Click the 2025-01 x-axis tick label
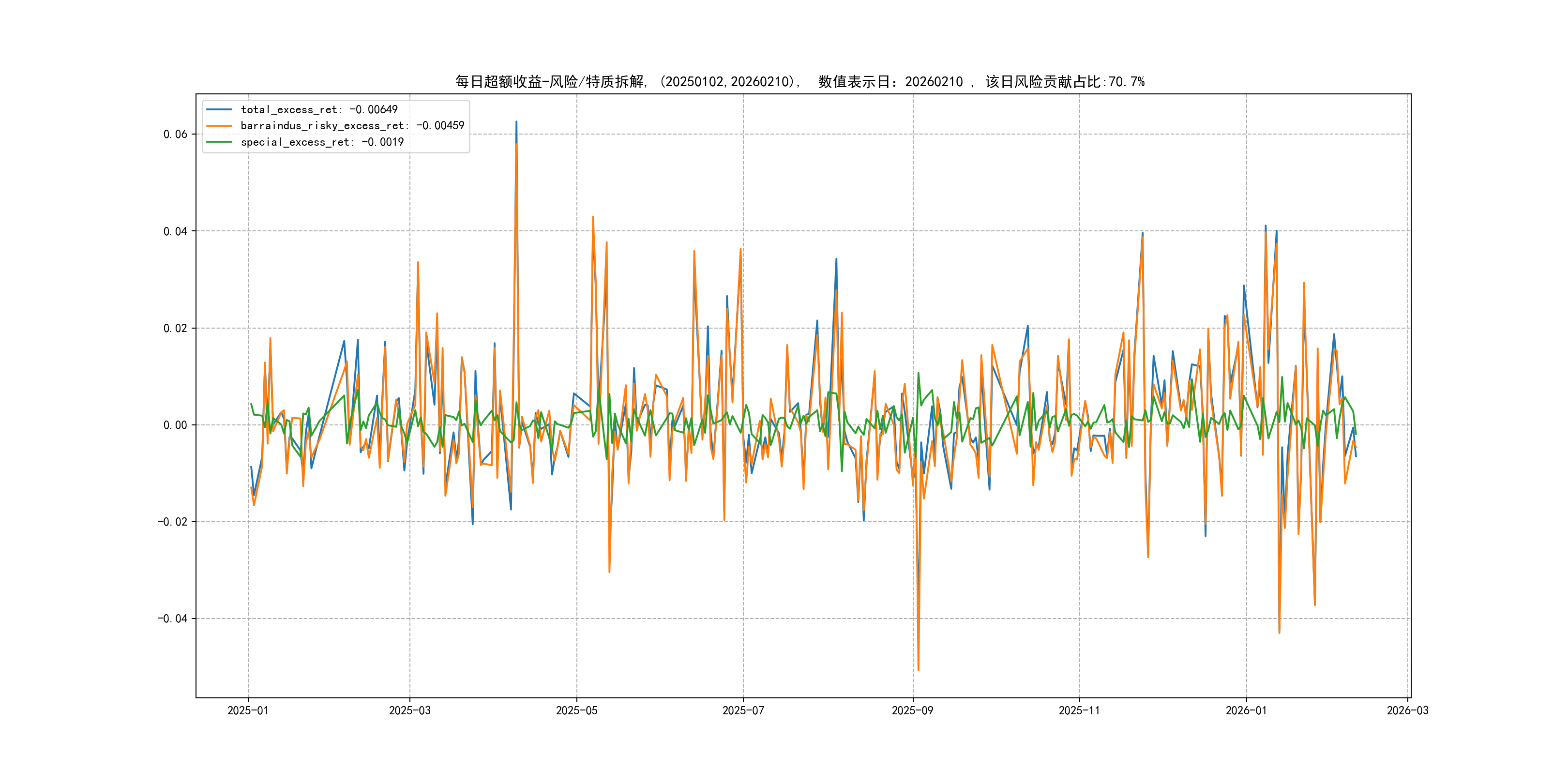Screen dimensions: 1568x784 coord(248,710)
